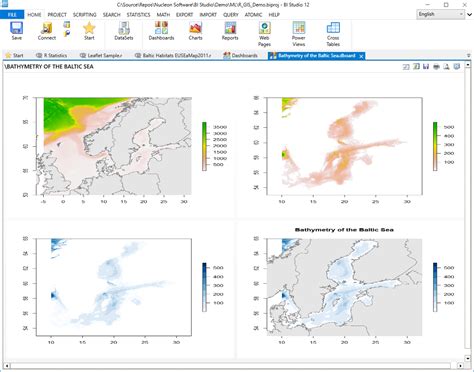This screenshot has width=474, height=372.
Task: Click the wide Europe bathymetry map chart
Action: (x=114, y=146)
